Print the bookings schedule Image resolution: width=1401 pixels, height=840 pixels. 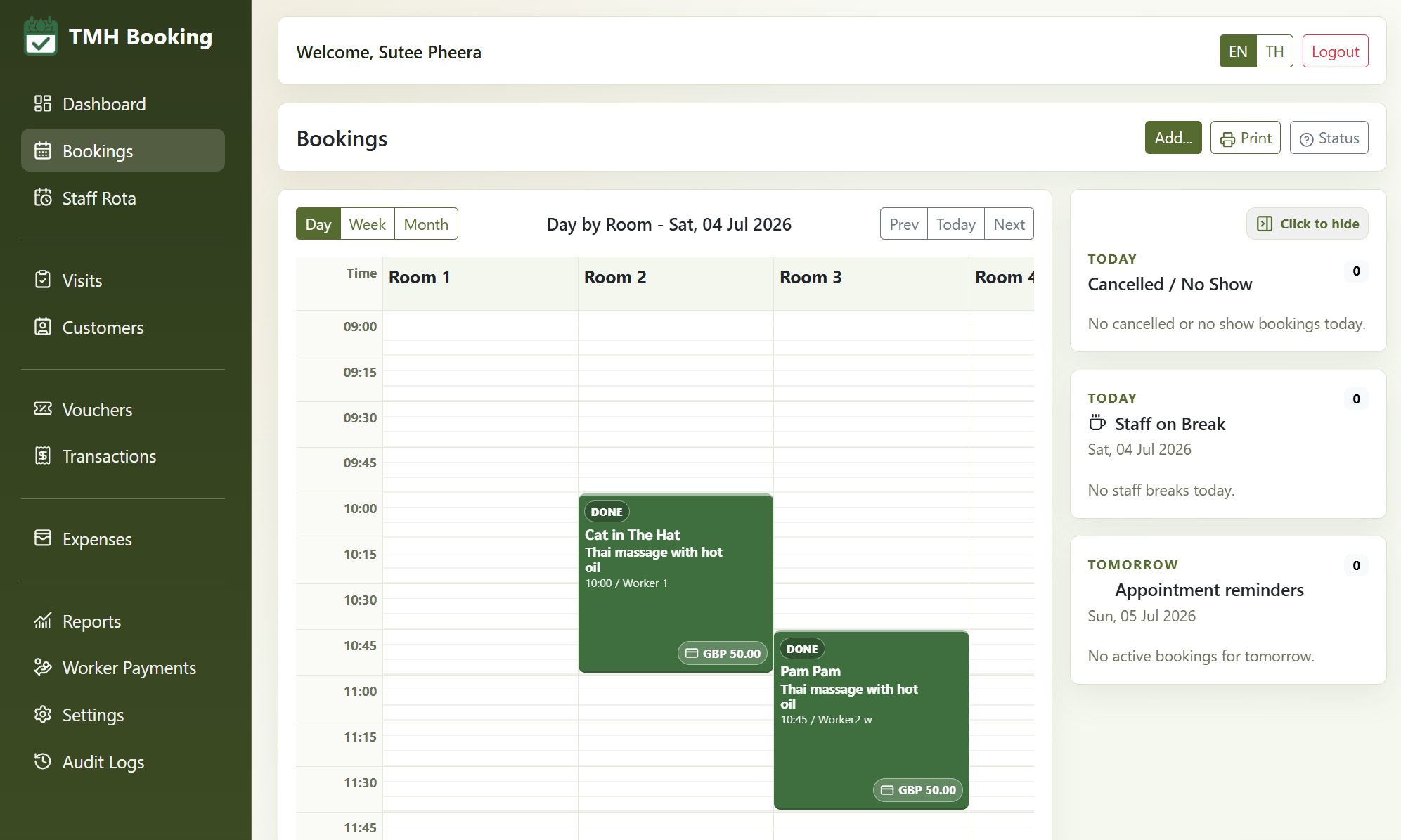click(x=1246, y=138)
